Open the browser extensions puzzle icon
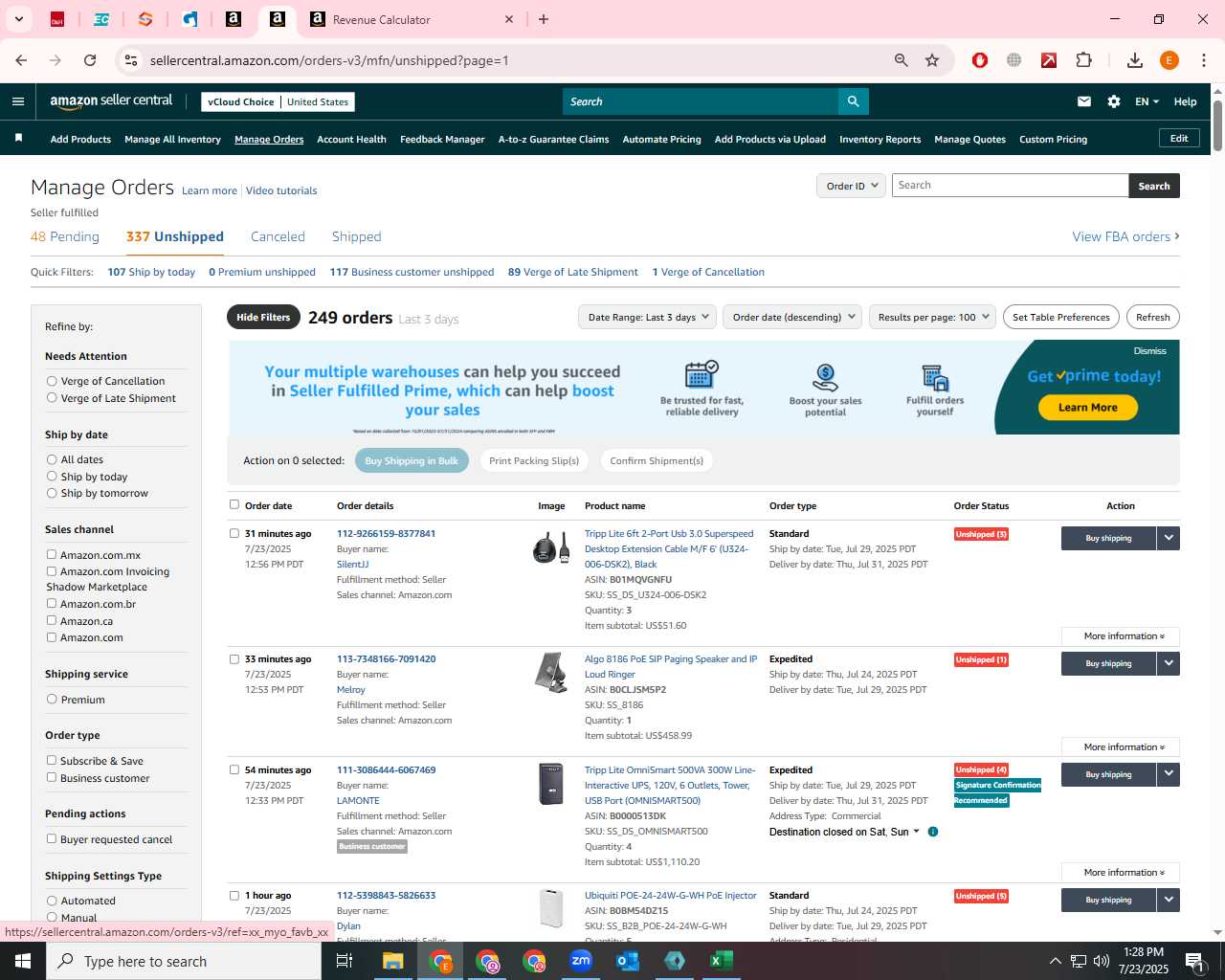Screen dimensions: 1225x980 click(1084, 60)
